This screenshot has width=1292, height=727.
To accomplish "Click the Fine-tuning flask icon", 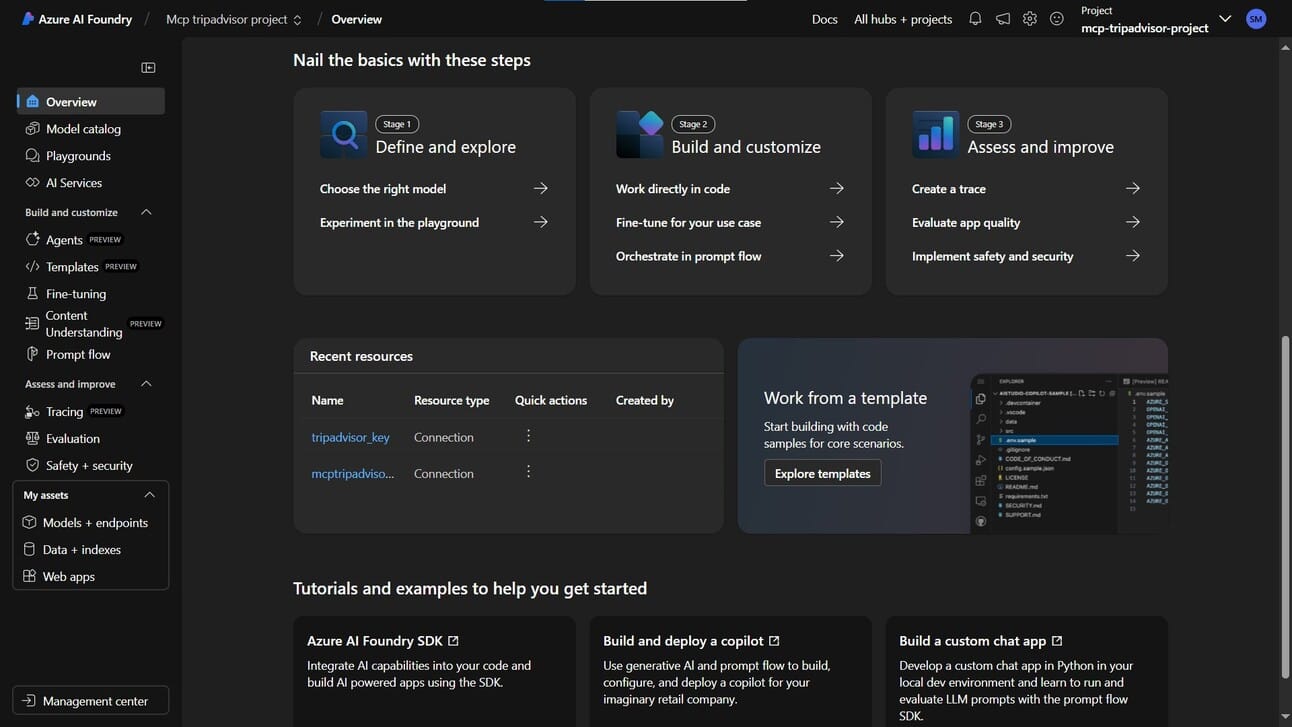I will [33, 294].
